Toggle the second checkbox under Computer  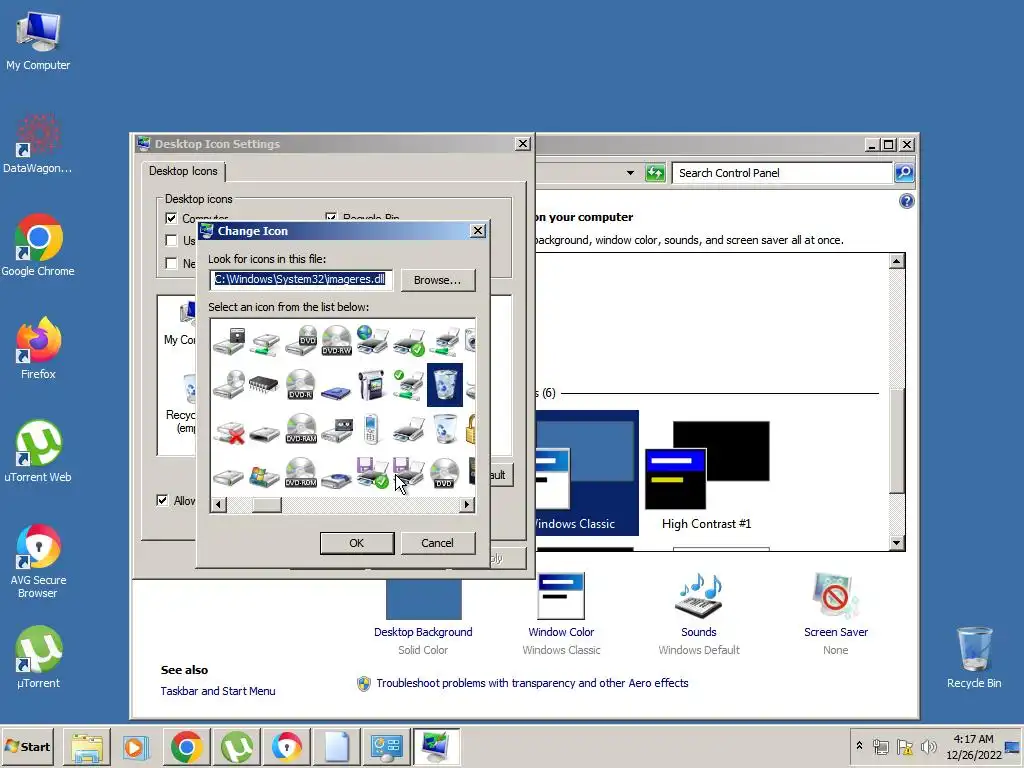171,240
